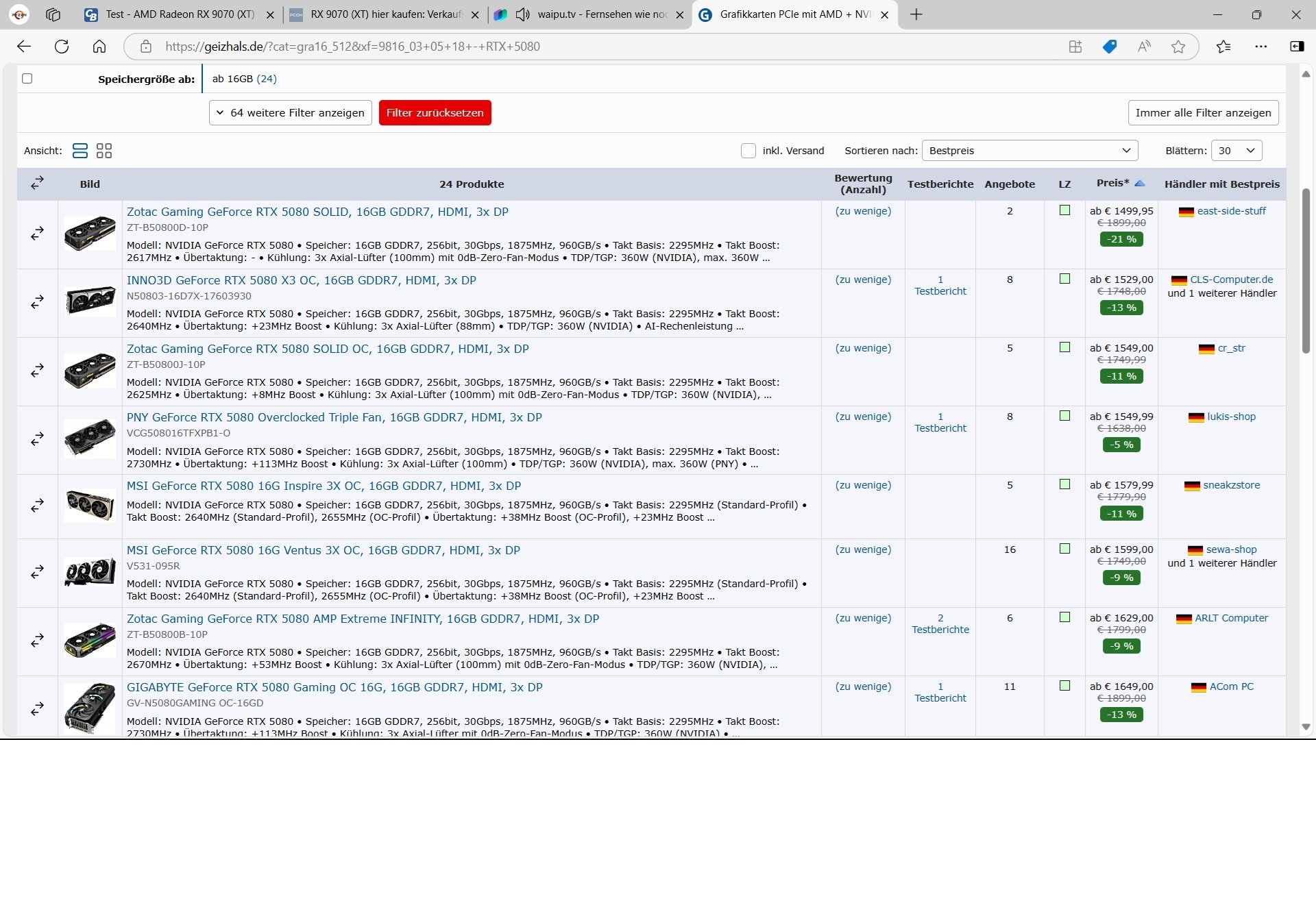This screenshot has width=1316, height=916.
Task: Open browser settings three-dots menu
Action: (x=1260, y=47)
